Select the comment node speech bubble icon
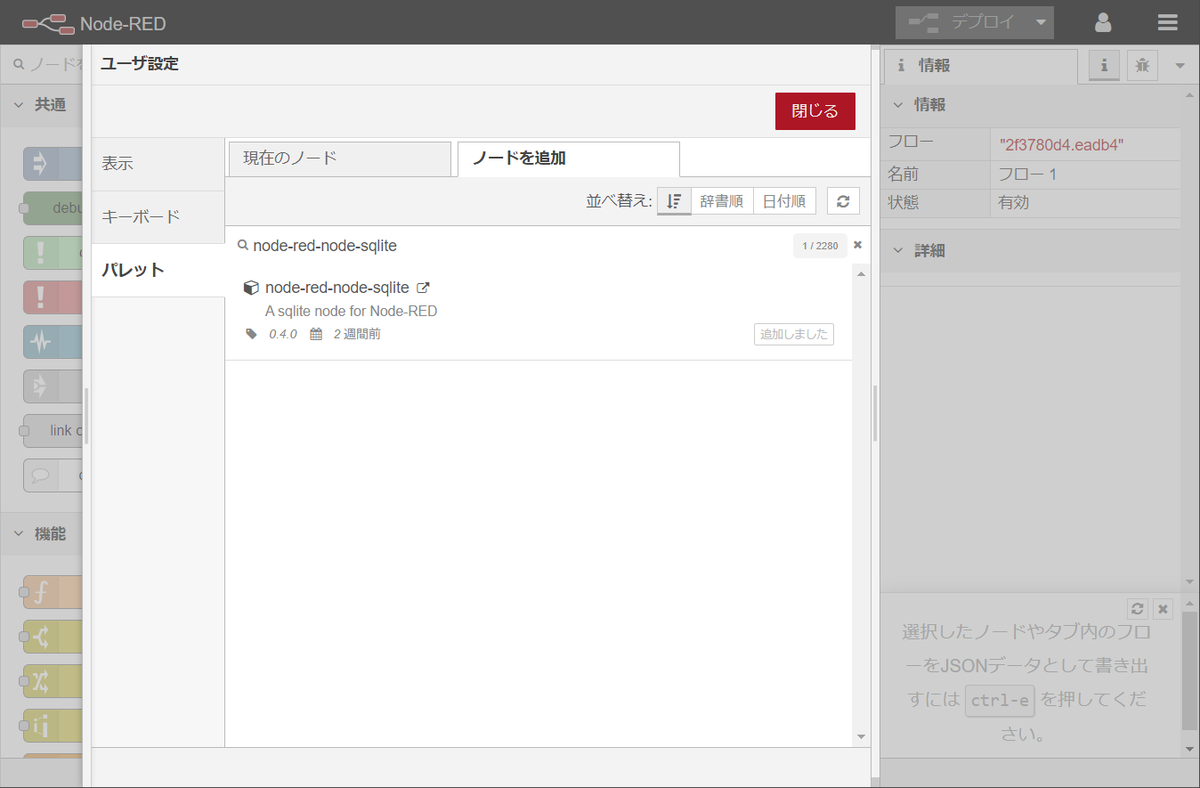Image resolution: width=1200 pixels, height=788 pixels. [x=40, y=476]
